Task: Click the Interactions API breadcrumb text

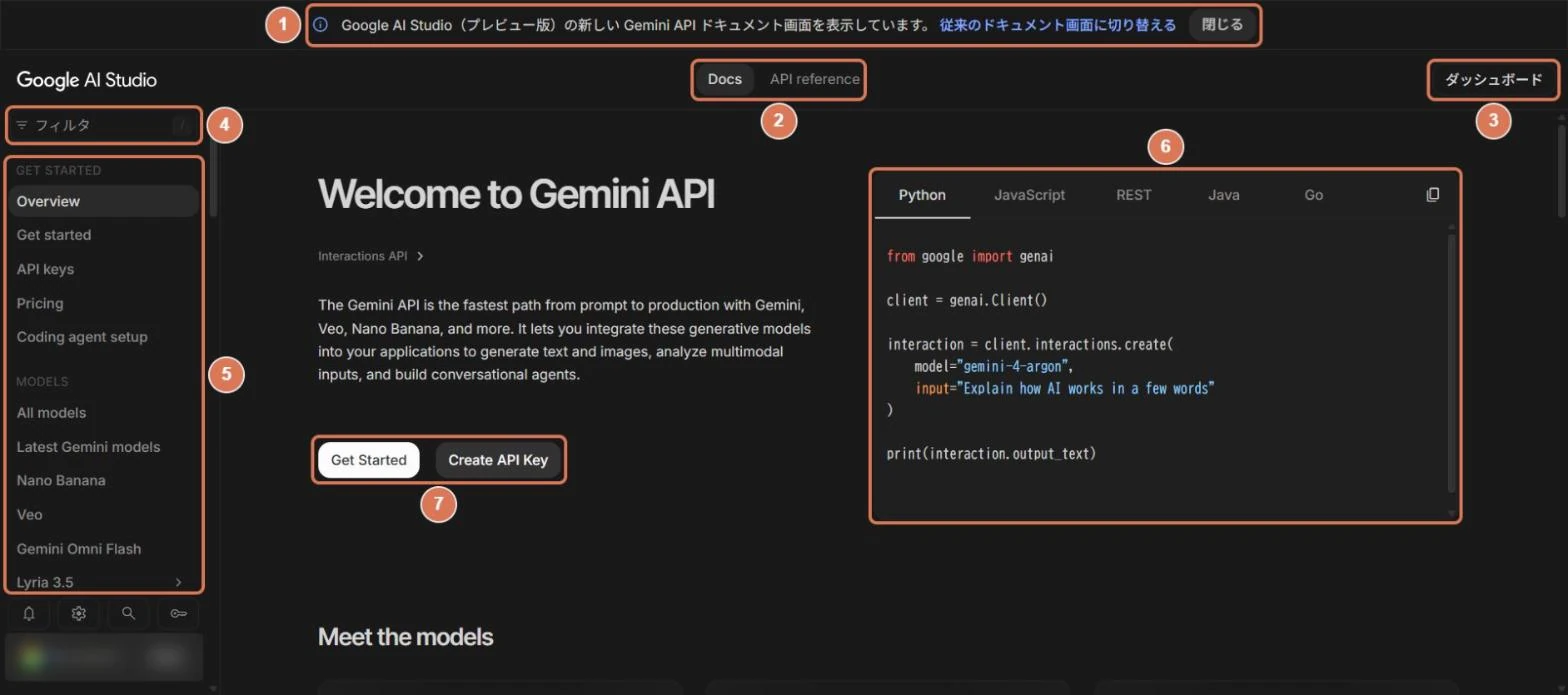Action: pos(362,256)
